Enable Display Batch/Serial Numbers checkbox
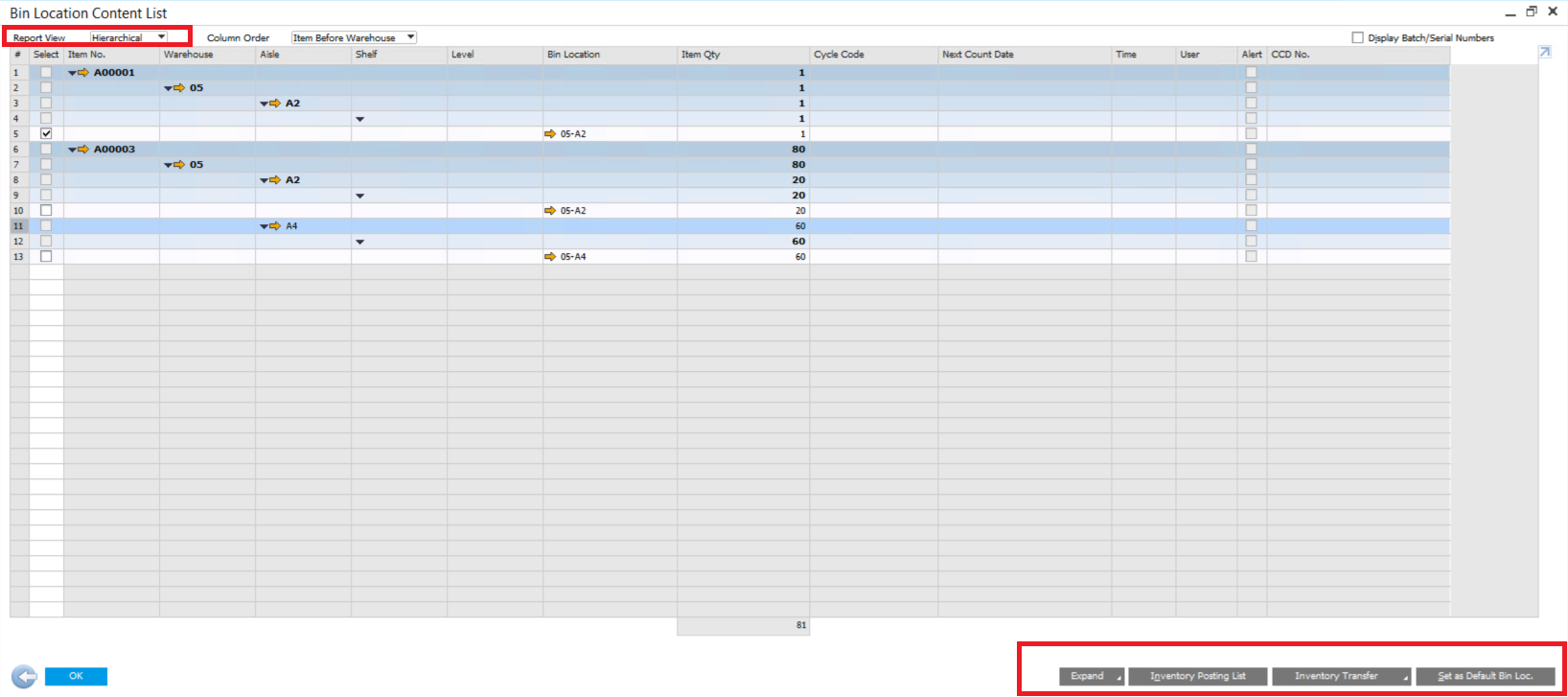 [1357, 37]
